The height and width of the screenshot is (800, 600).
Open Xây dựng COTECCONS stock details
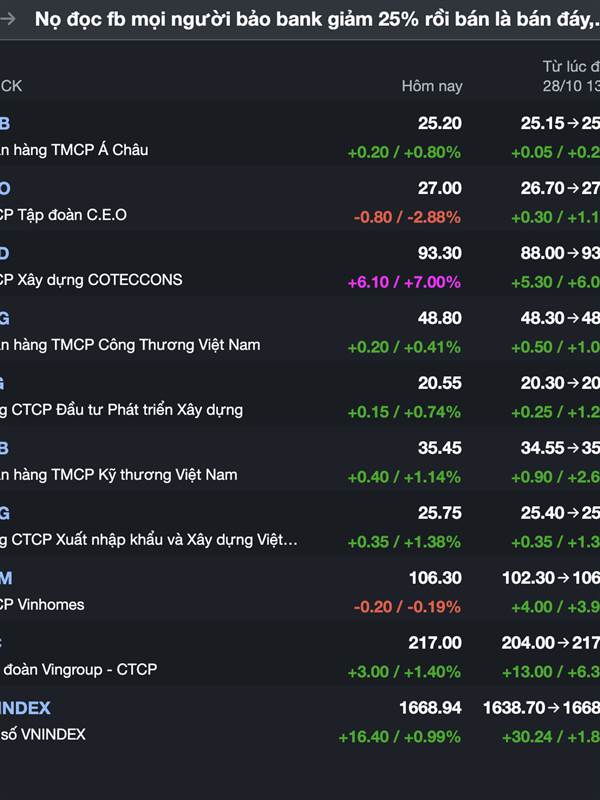pos(92,280)
